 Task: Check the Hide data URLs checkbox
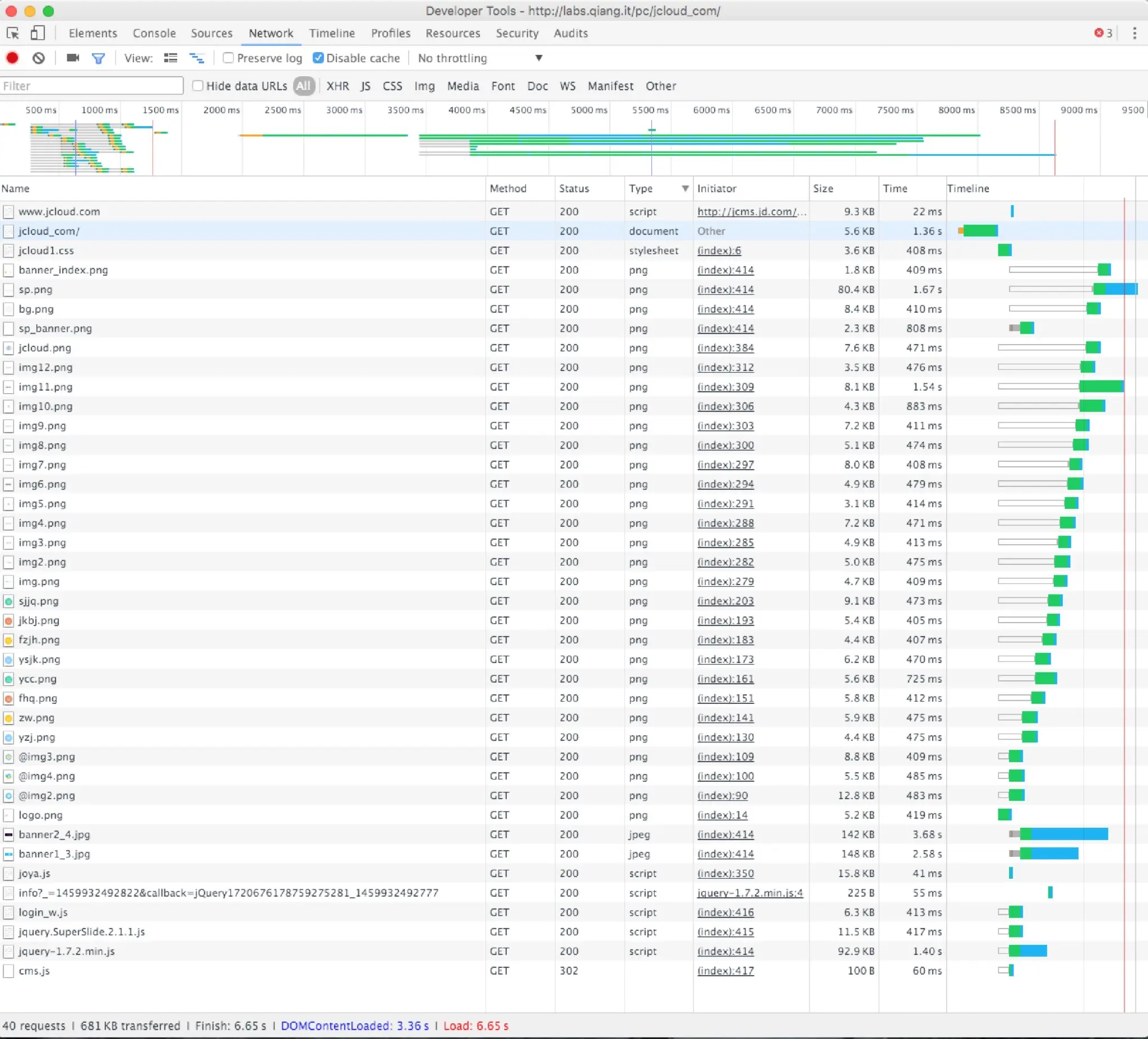(x=198, y=86)
